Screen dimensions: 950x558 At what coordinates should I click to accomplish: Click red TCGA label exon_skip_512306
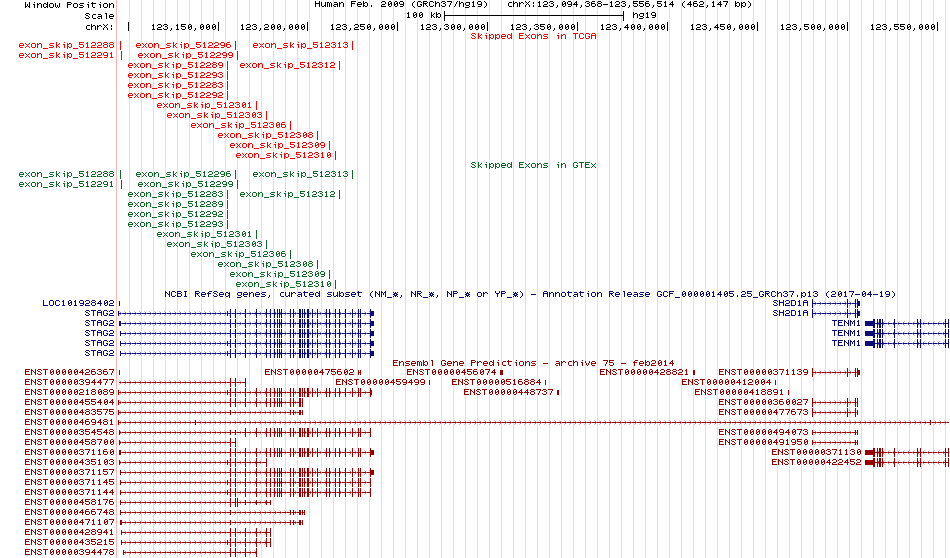point(238,125)
